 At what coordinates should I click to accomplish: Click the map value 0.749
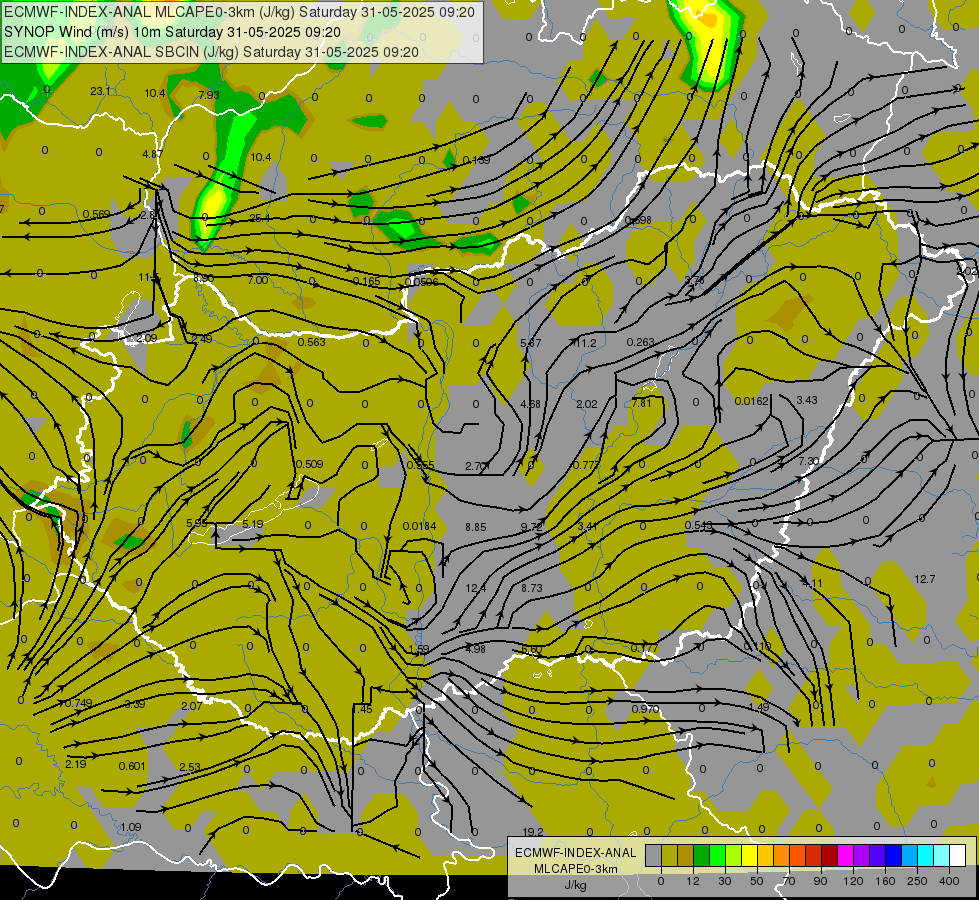(79, 703)
